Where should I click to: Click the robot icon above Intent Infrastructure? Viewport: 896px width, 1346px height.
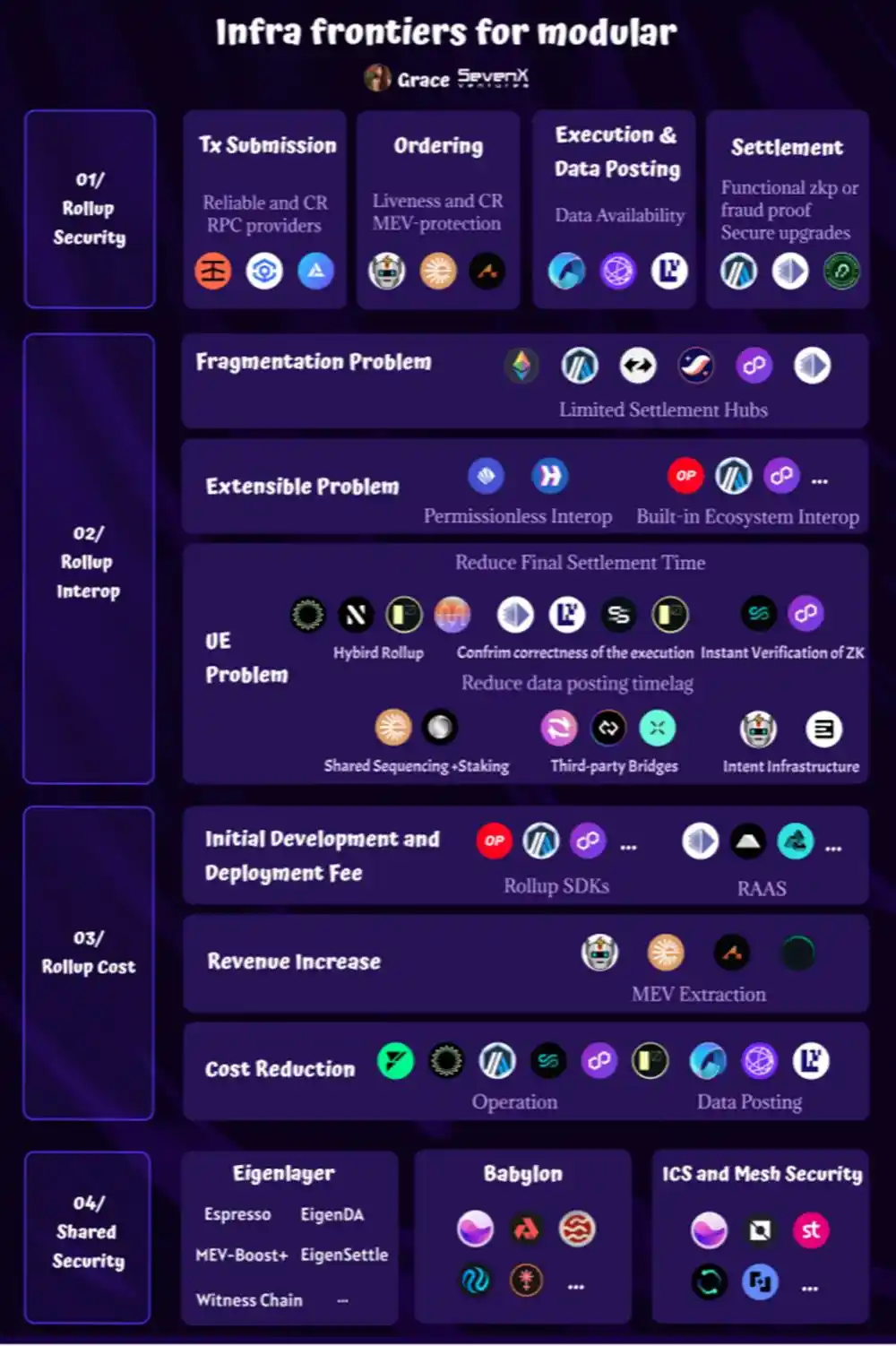pos(758,729)
